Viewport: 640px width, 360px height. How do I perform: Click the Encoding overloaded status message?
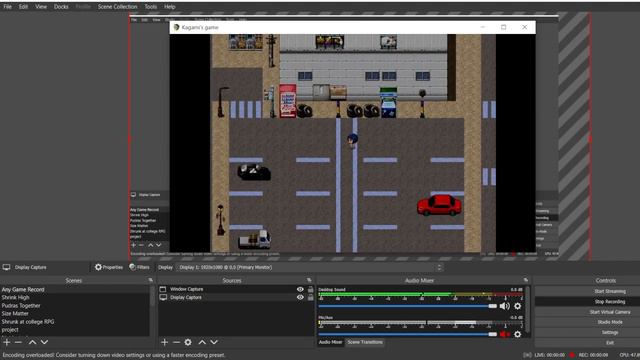click(114, 355)
